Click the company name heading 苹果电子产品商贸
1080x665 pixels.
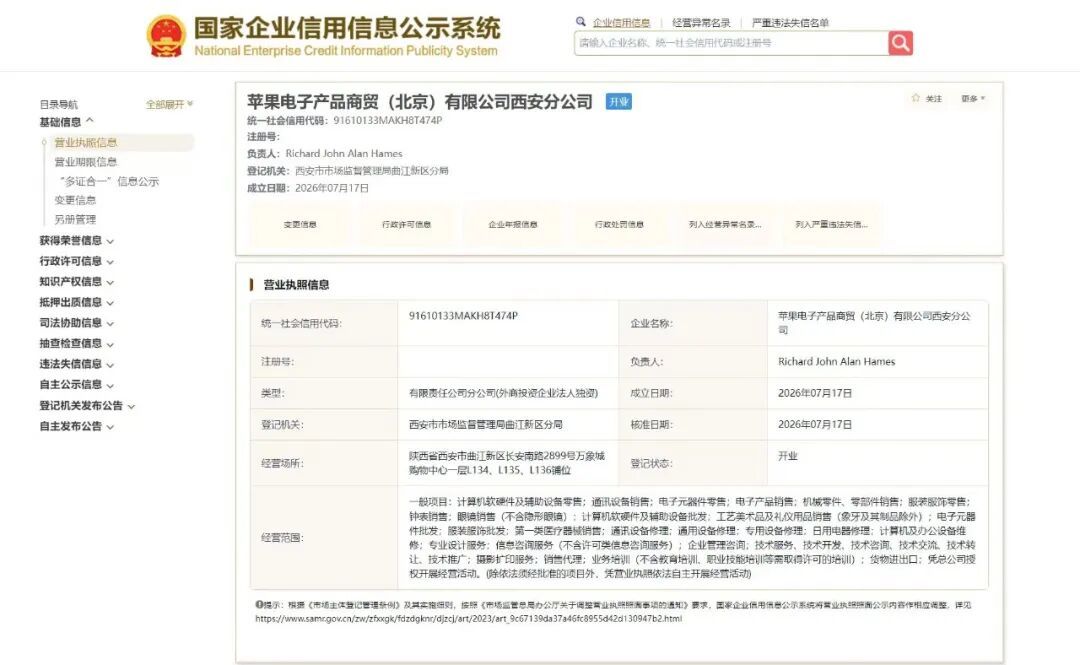tap(419, 102)
